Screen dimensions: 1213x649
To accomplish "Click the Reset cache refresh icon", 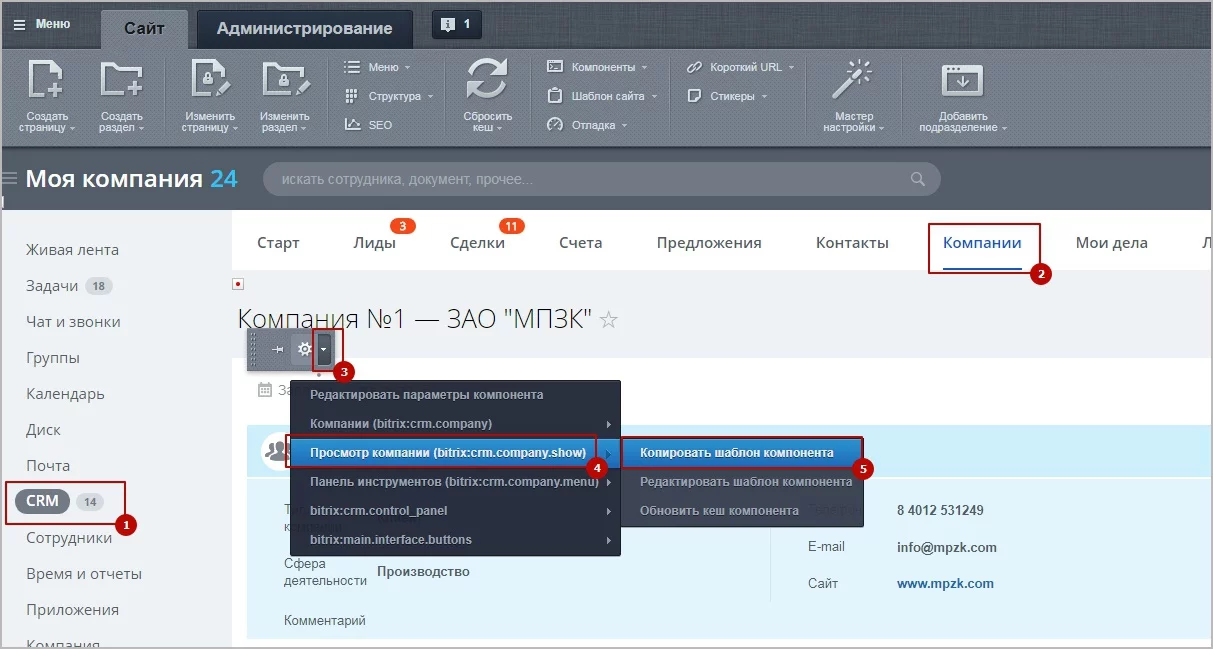I will (487, 82).
